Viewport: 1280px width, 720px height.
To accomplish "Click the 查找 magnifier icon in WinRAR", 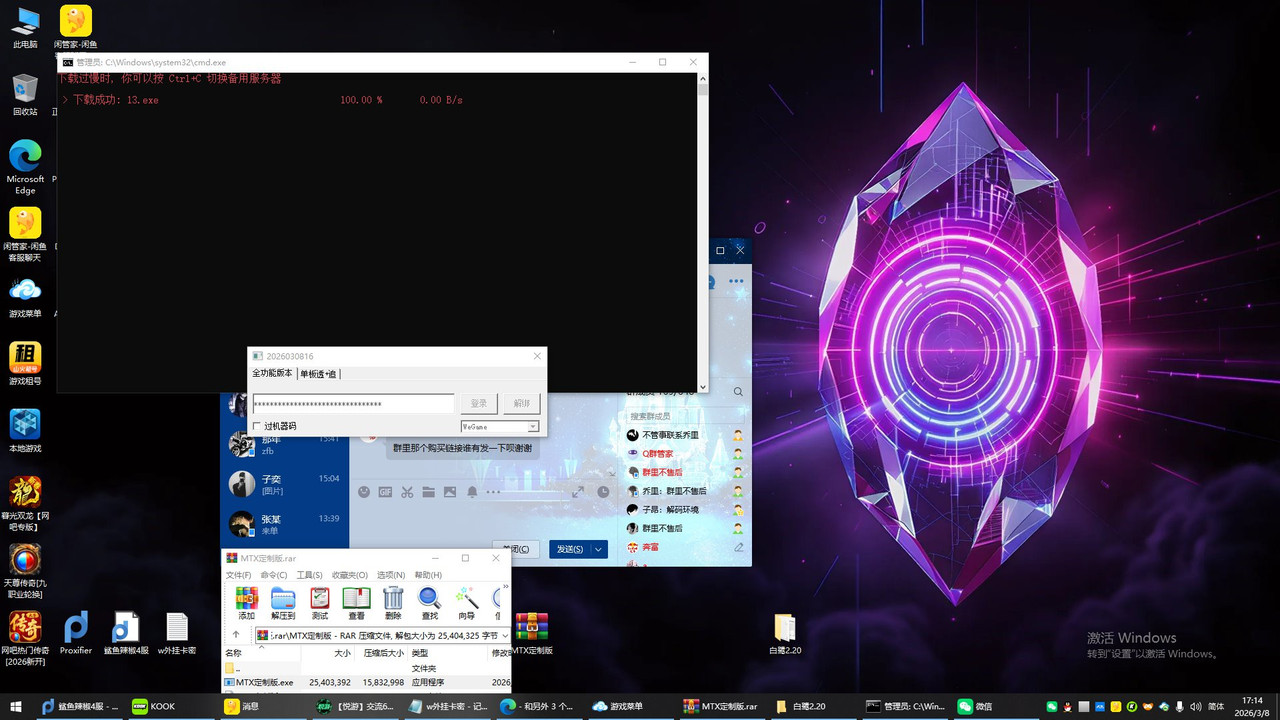I will 429,603.
